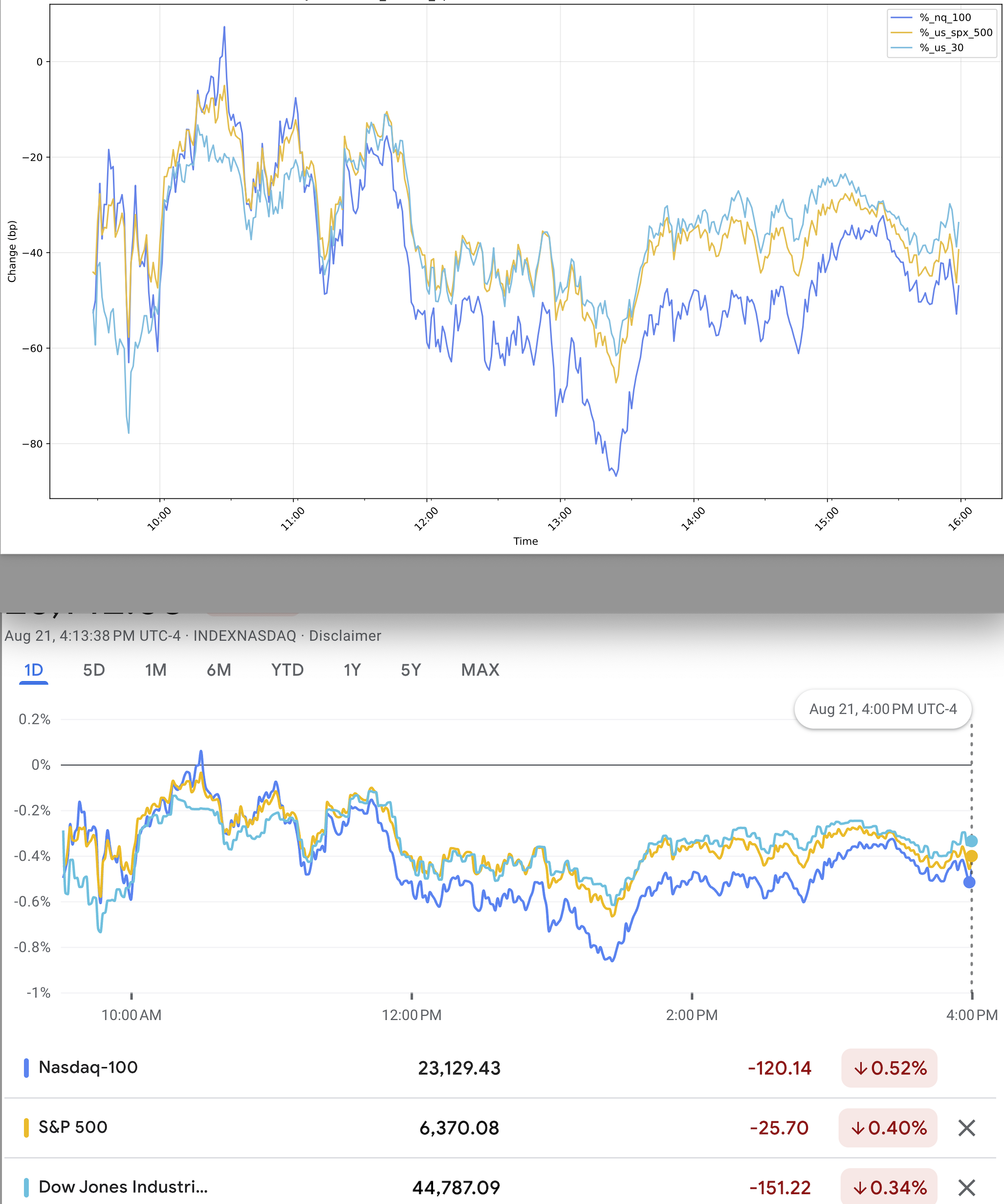This screenshot has height=1204, width=1004.
Task: Remove S&P 500 comparison with X icon
Action: [x=966, y=1128]
